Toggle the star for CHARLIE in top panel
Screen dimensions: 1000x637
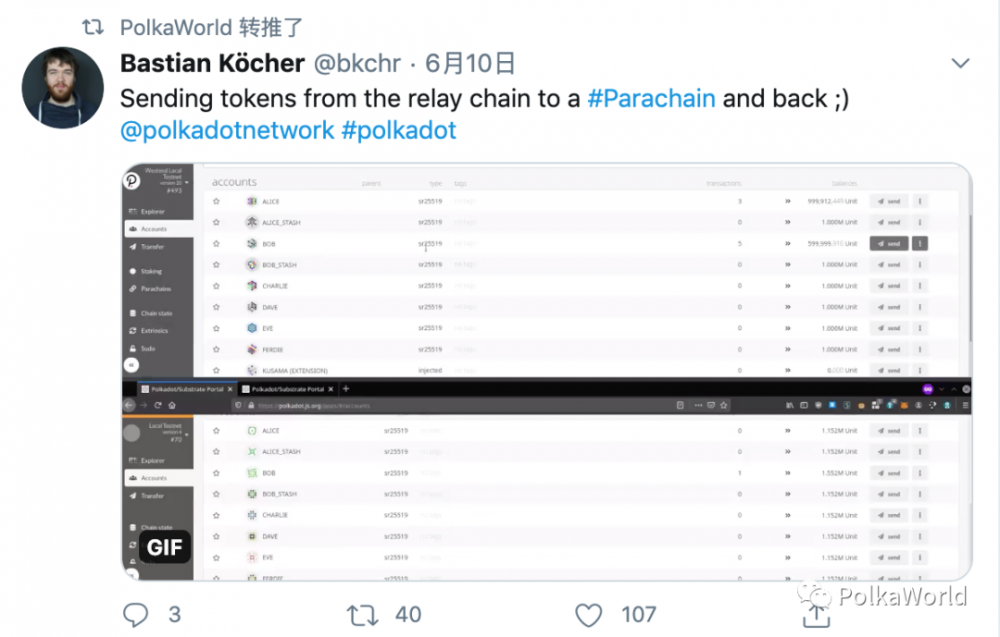click(216, 286)
